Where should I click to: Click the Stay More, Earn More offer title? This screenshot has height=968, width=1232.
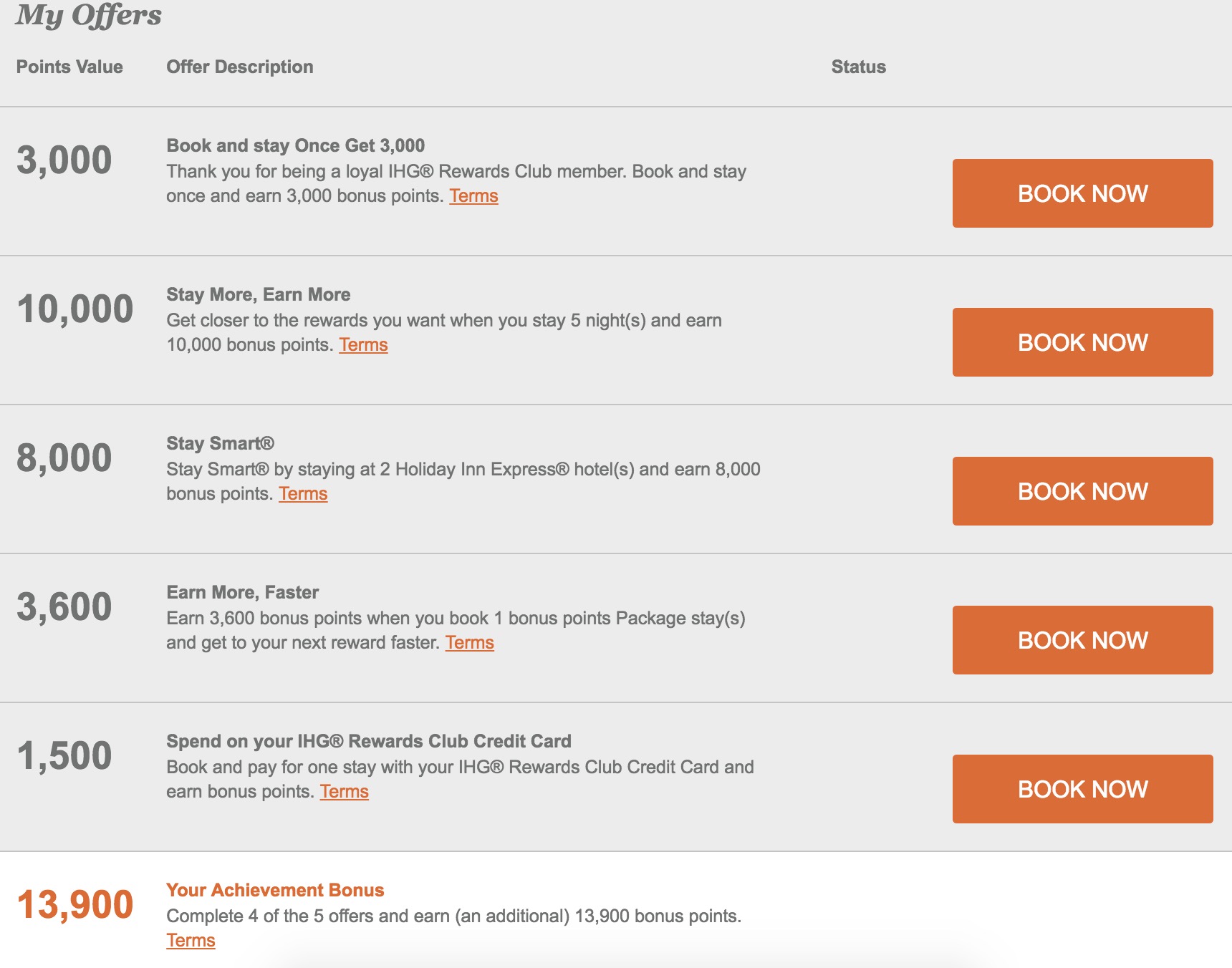pos(259,294)
